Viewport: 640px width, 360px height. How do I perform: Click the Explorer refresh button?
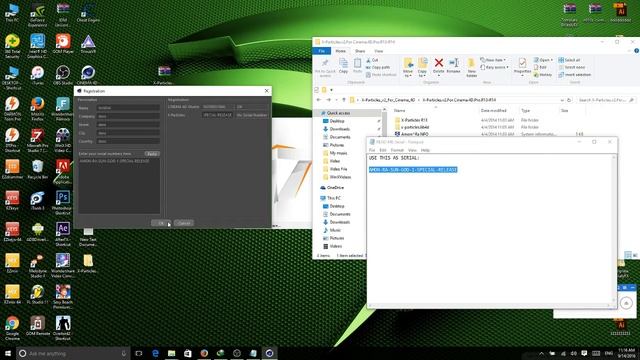point(569,100)
